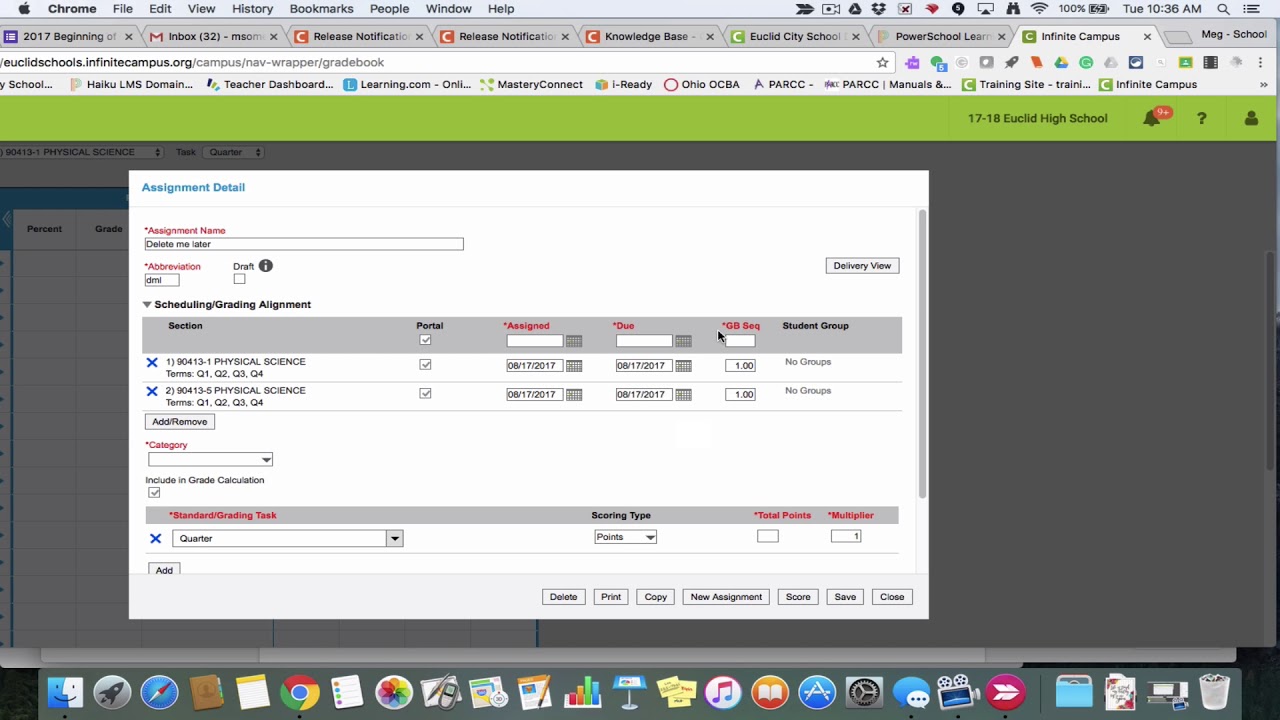Screen dimensions: 1280x720
Task: Click the Abbreviation field
Action: click(162, 280)
